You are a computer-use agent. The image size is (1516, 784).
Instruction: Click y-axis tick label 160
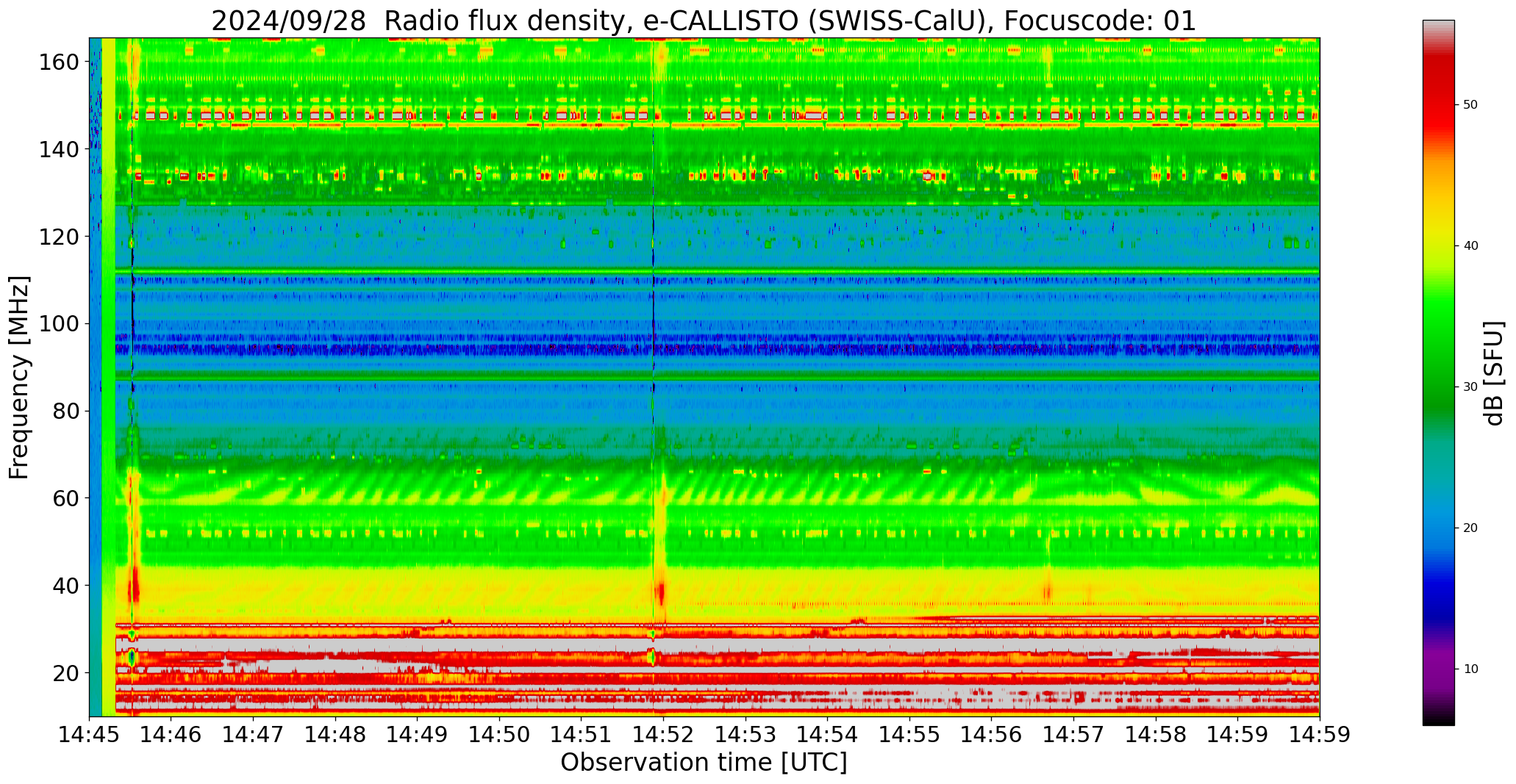[59, 62]
